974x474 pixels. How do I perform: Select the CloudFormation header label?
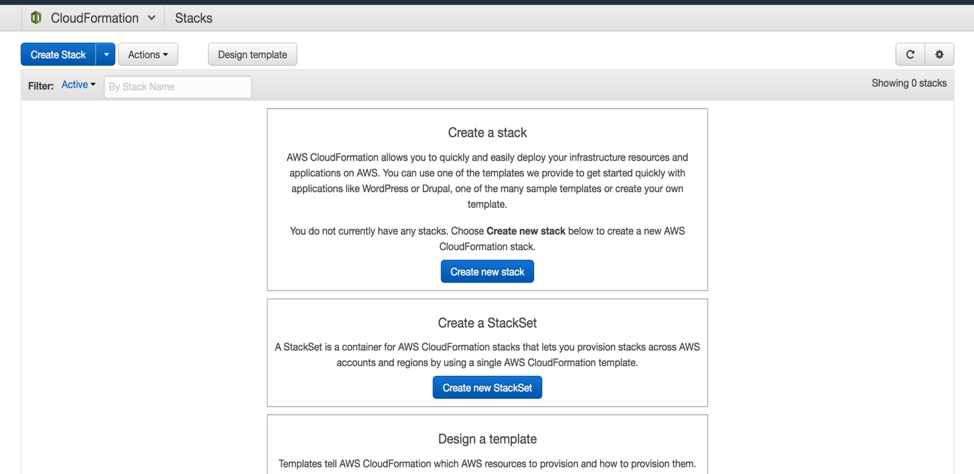[94, 18]
